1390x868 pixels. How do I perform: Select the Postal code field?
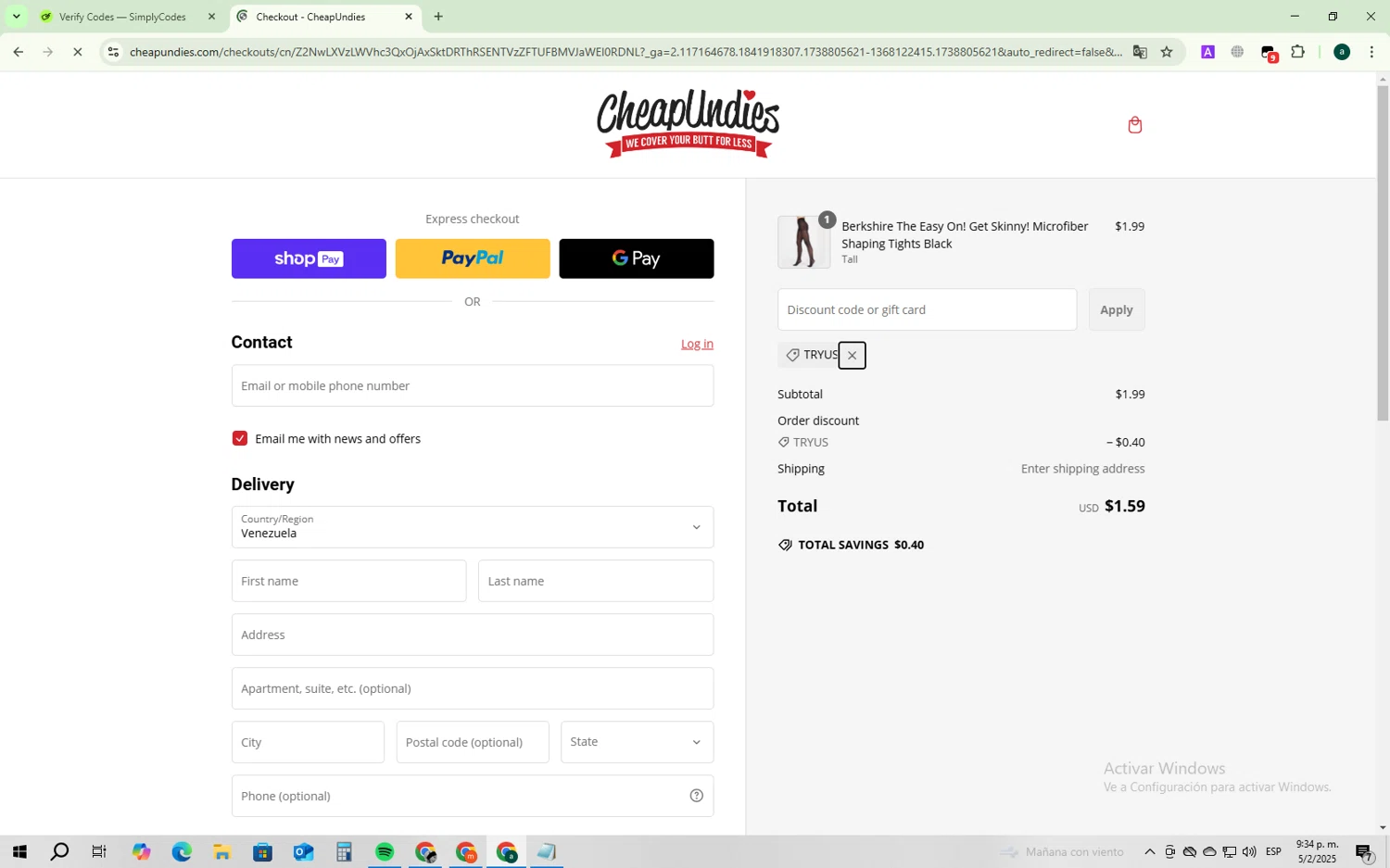point(473,742)
